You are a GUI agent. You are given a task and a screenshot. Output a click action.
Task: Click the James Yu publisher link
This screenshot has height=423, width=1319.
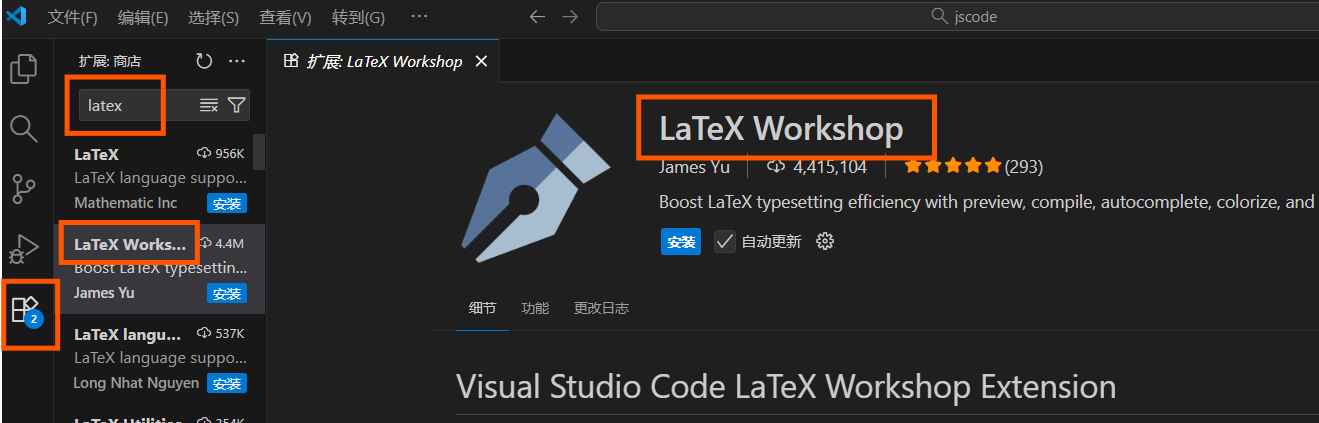pyautogui.click(x=694, y=167)
